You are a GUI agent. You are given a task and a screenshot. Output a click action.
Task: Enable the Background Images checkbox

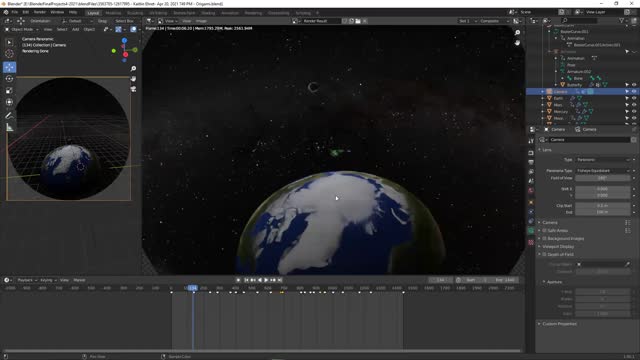(544, 238)
